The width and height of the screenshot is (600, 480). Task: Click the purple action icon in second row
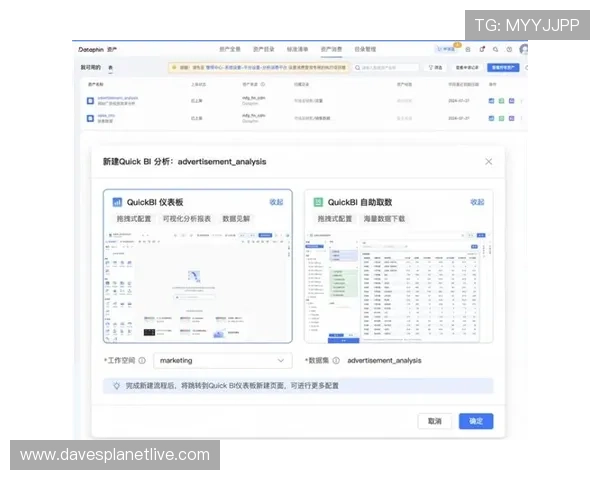point(512,118)
